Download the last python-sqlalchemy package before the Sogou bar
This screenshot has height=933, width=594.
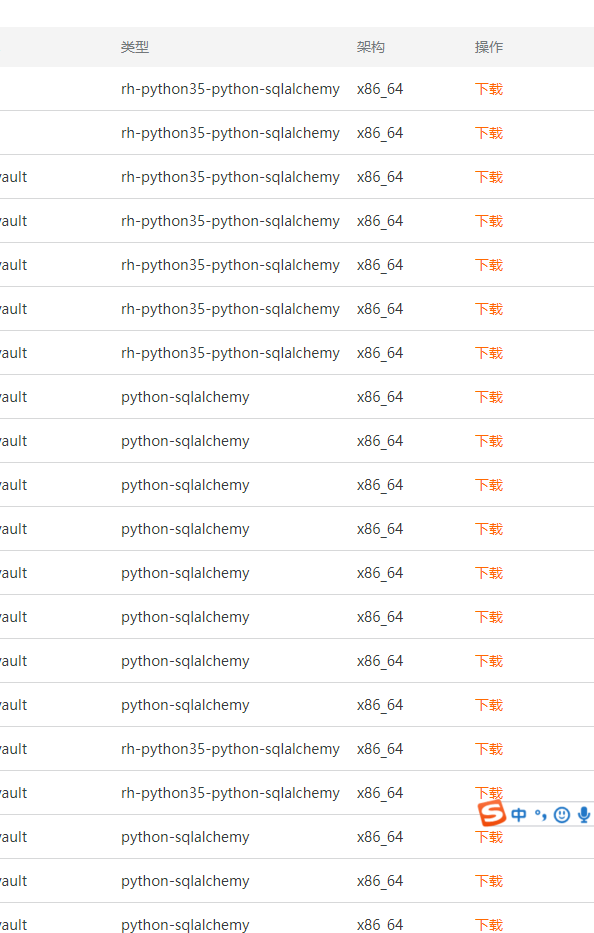tap(488, 704)
